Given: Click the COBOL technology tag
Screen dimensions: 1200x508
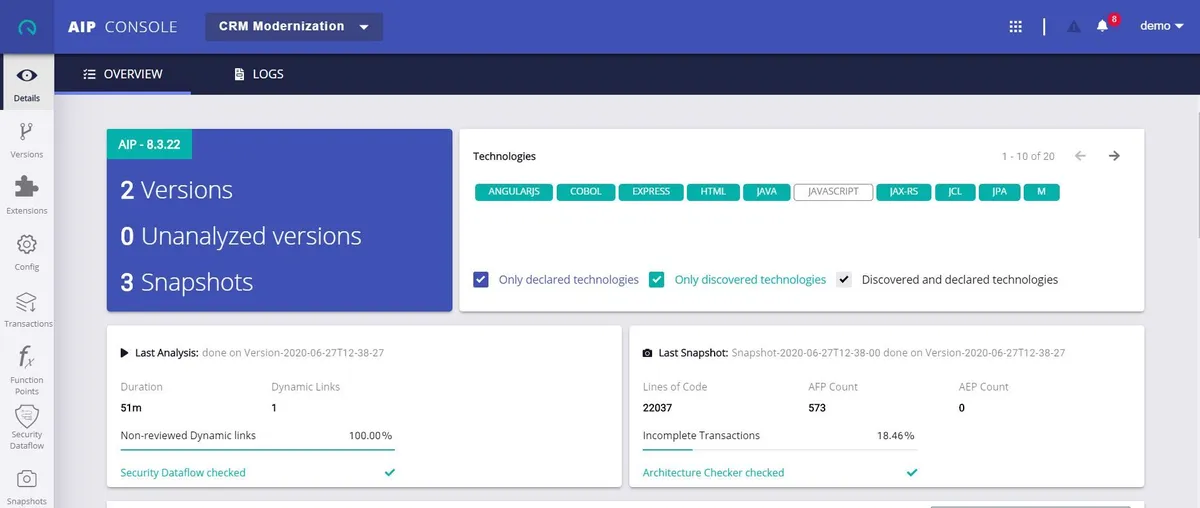Looking at the screenshot, I should click(586, 192).
